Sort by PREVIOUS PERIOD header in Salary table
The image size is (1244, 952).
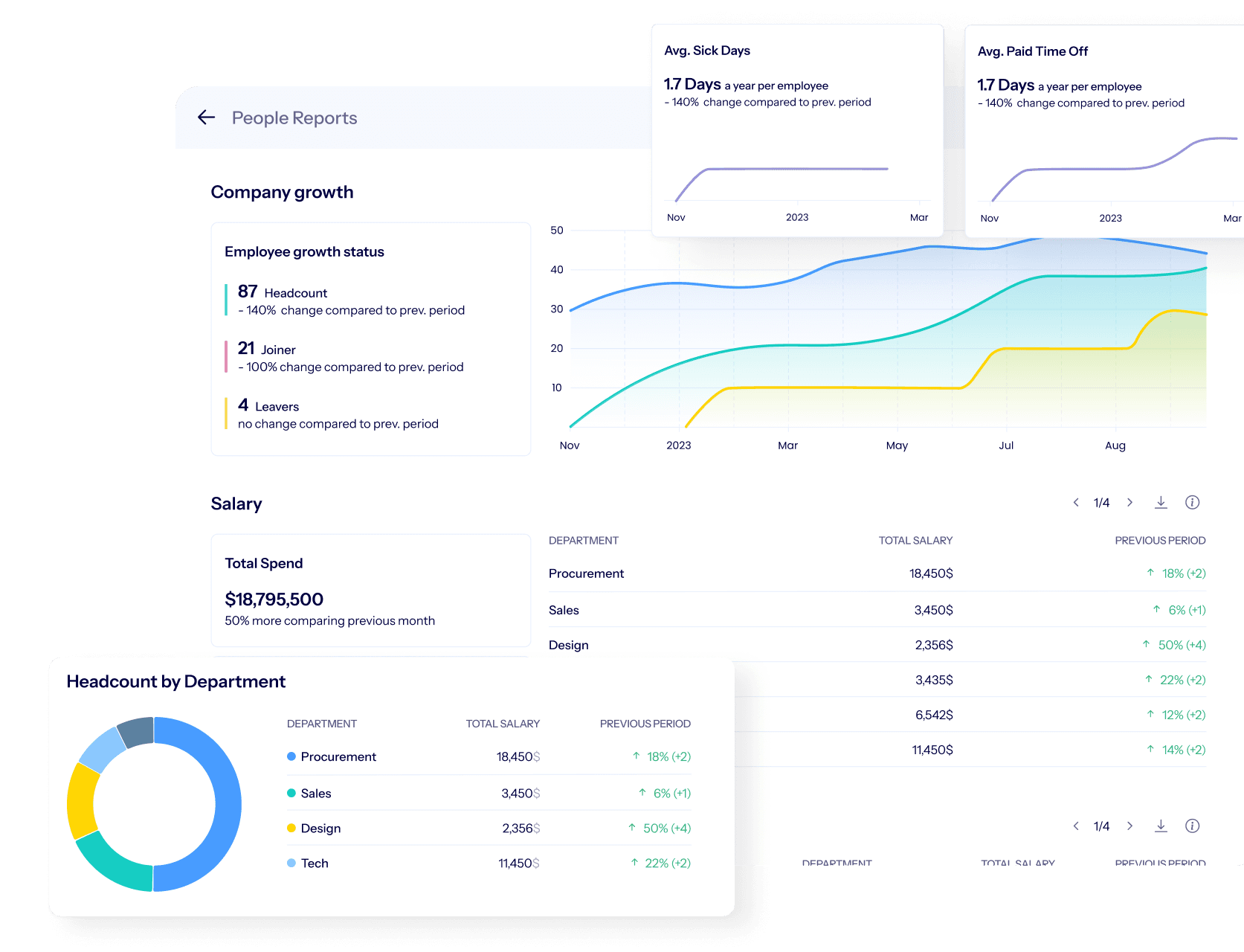(x=1160, y=541)
